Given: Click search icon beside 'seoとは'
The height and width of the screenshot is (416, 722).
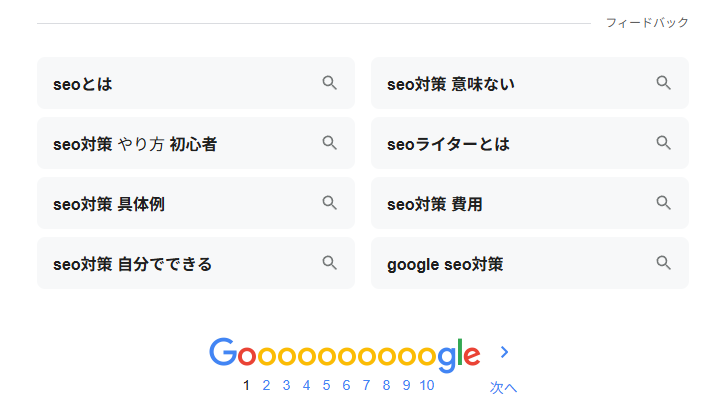Looking at the screenshot, I should (x=329, y=83).
